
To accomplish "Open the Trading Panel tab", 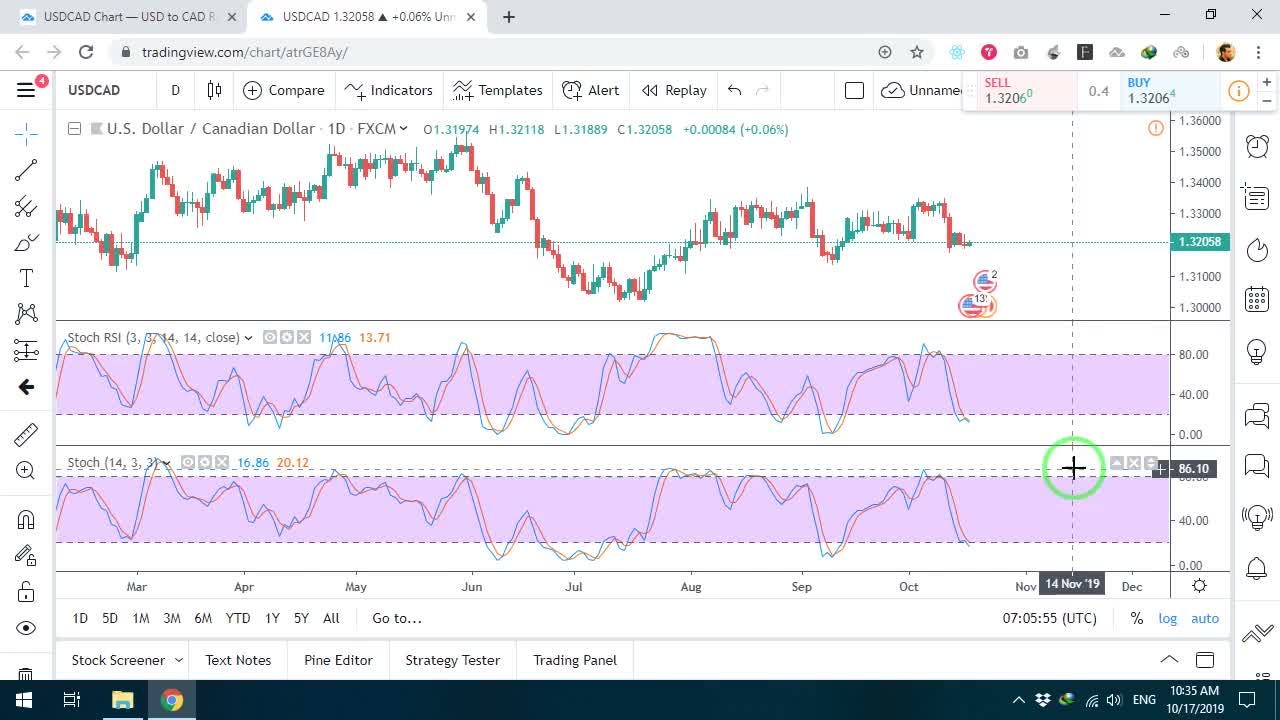I will (575, 660).
